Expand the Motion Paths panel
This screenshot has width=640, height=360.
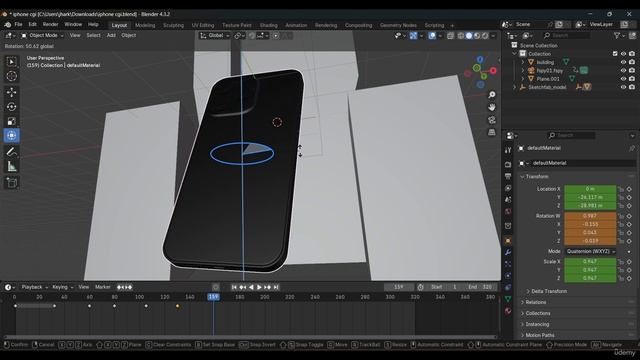click(539, 335)
